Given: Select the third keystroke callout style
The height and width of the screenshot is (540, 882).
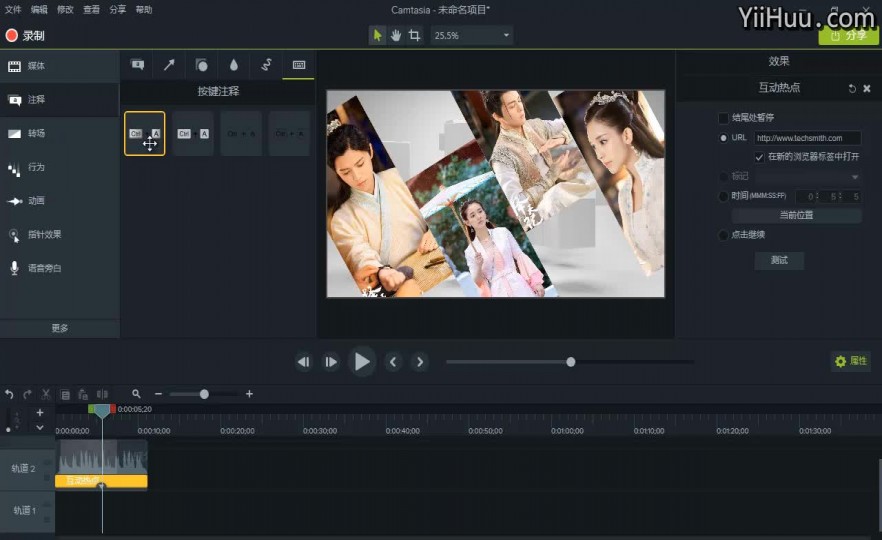Looking at the screenshot, I should (x=241, y=133).
